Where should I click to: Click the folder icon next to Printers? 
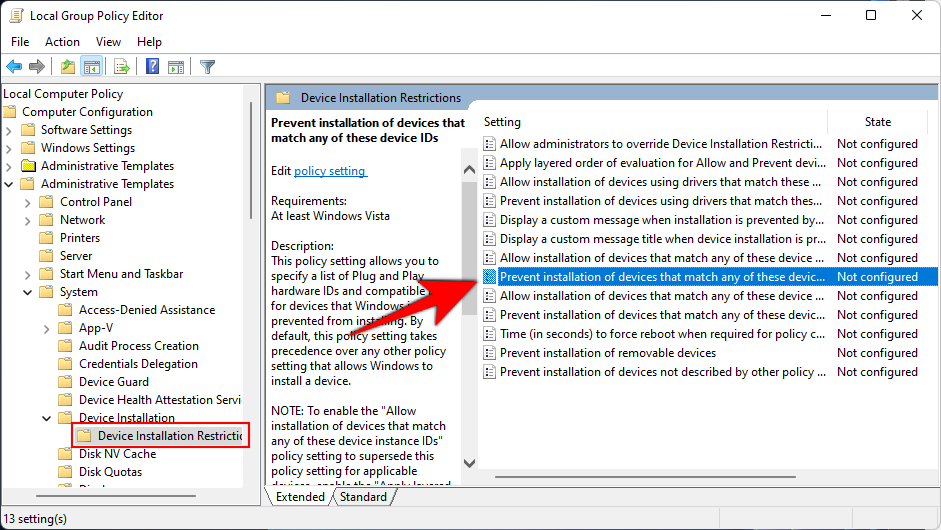click(x=46, y=238)
